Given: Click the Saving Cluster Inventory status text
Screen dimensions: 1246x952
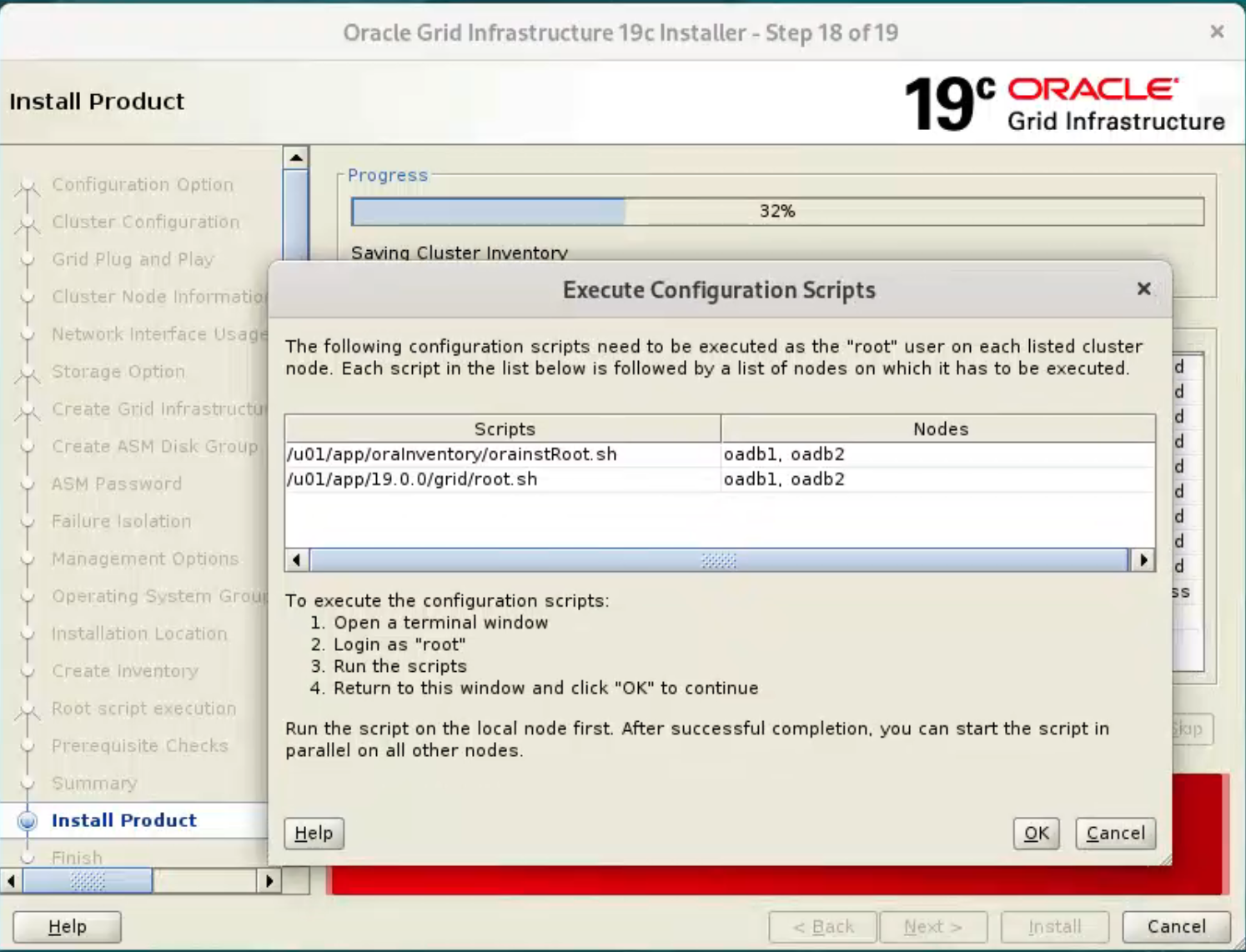Looking at the screenshot, I should click(460, 253).
